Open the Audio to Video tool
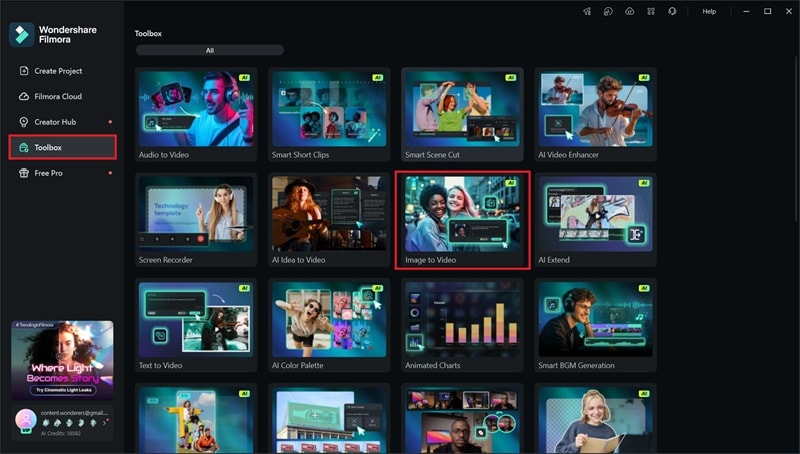The height and width of the screenshot is (454, 800). click(196, 115)
